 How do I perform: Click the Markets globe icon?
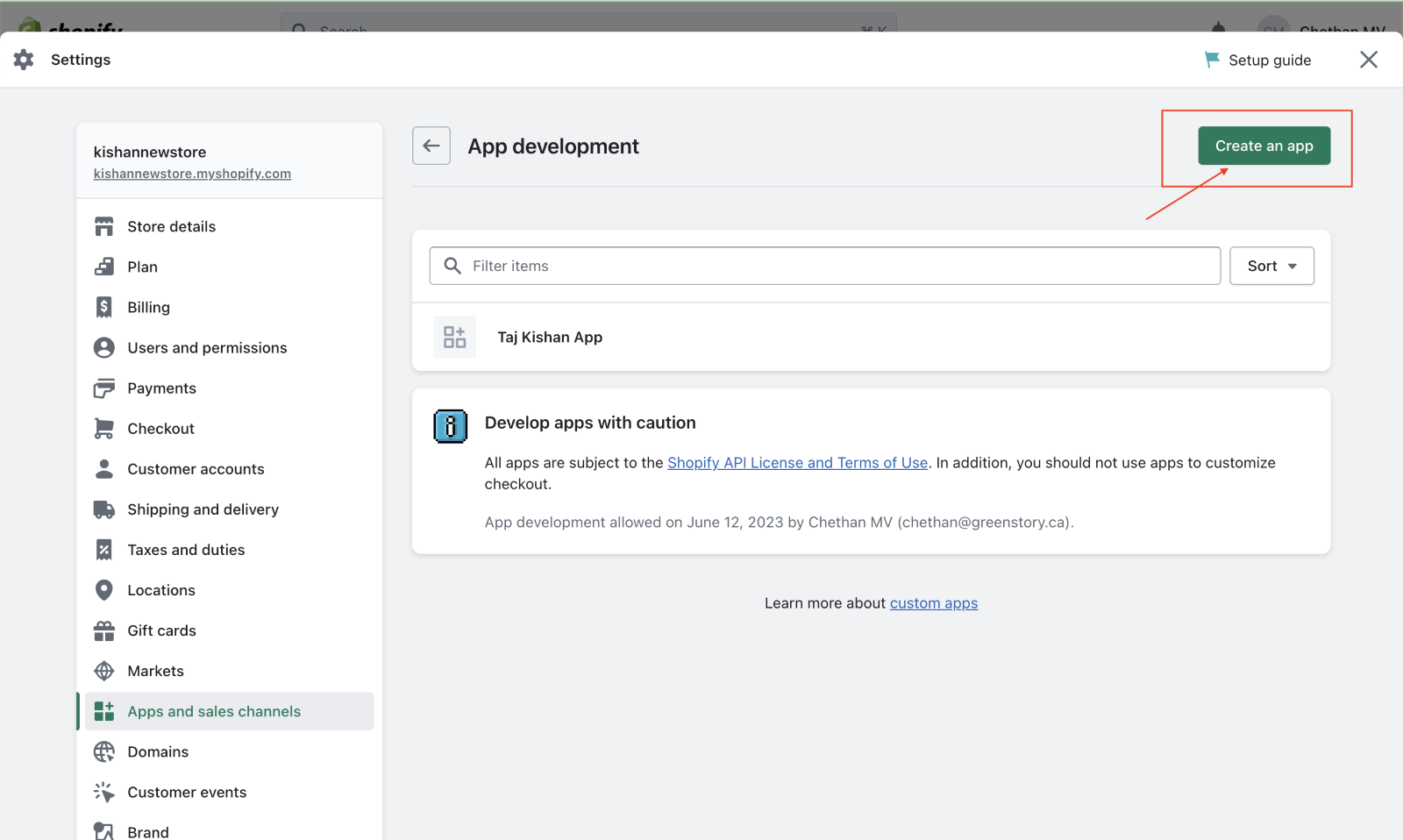click(x=104, y=671)
